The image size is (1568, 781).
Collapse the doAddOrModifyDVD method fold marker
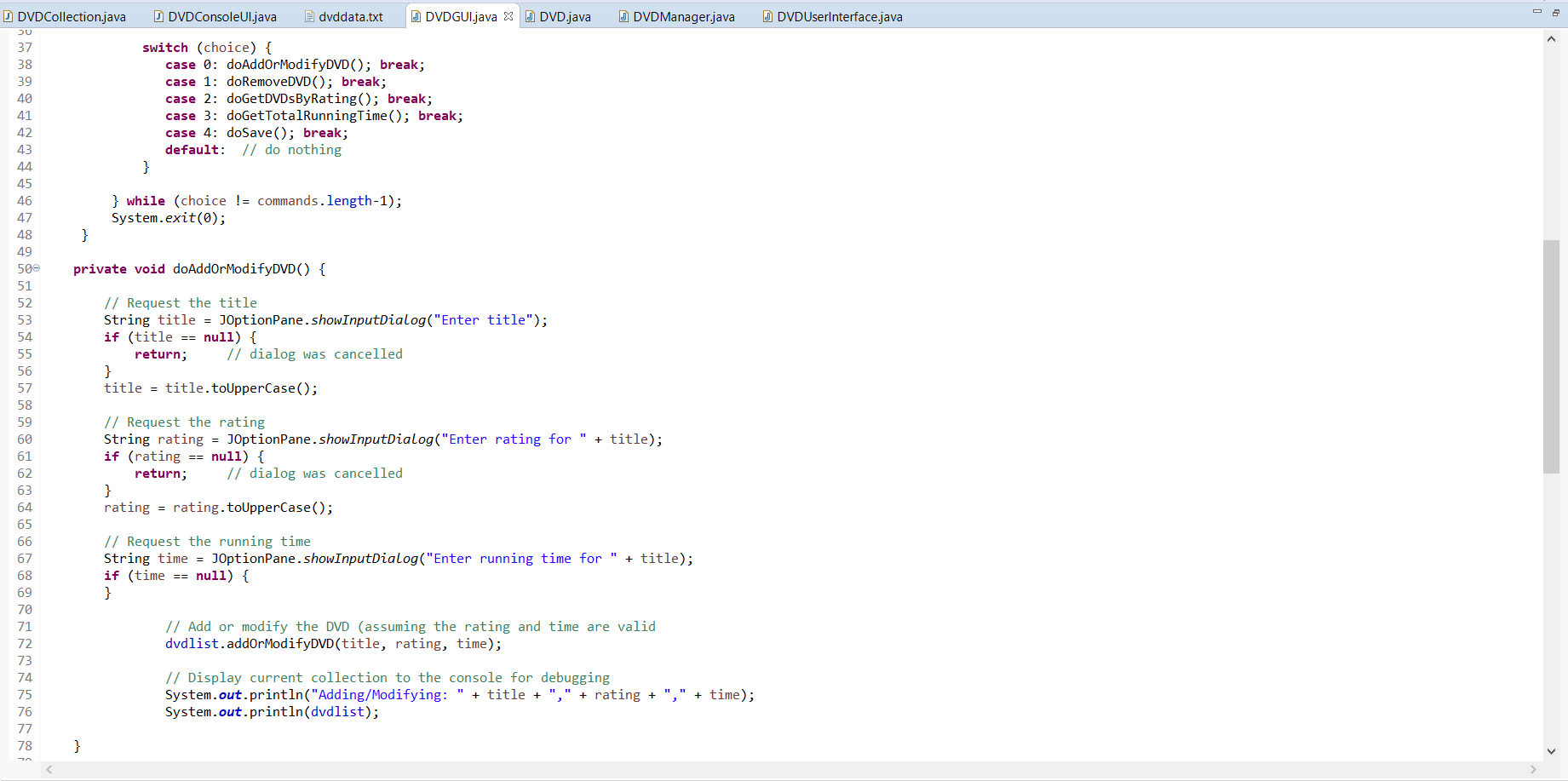36,268
